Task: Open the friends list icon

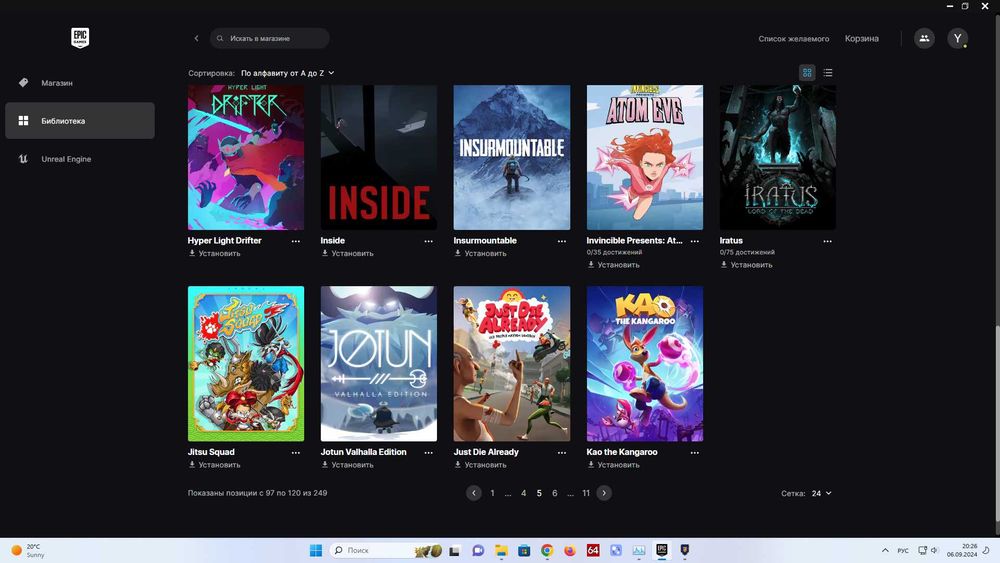Action: (x=924, y=38)
